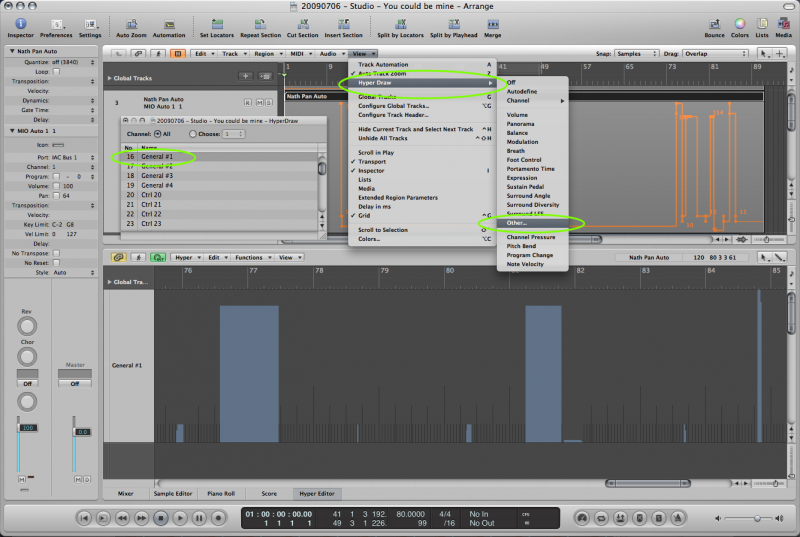Toggle the No Transpose checkbox
Screen dimensions: 800x537
click(56, 253)
